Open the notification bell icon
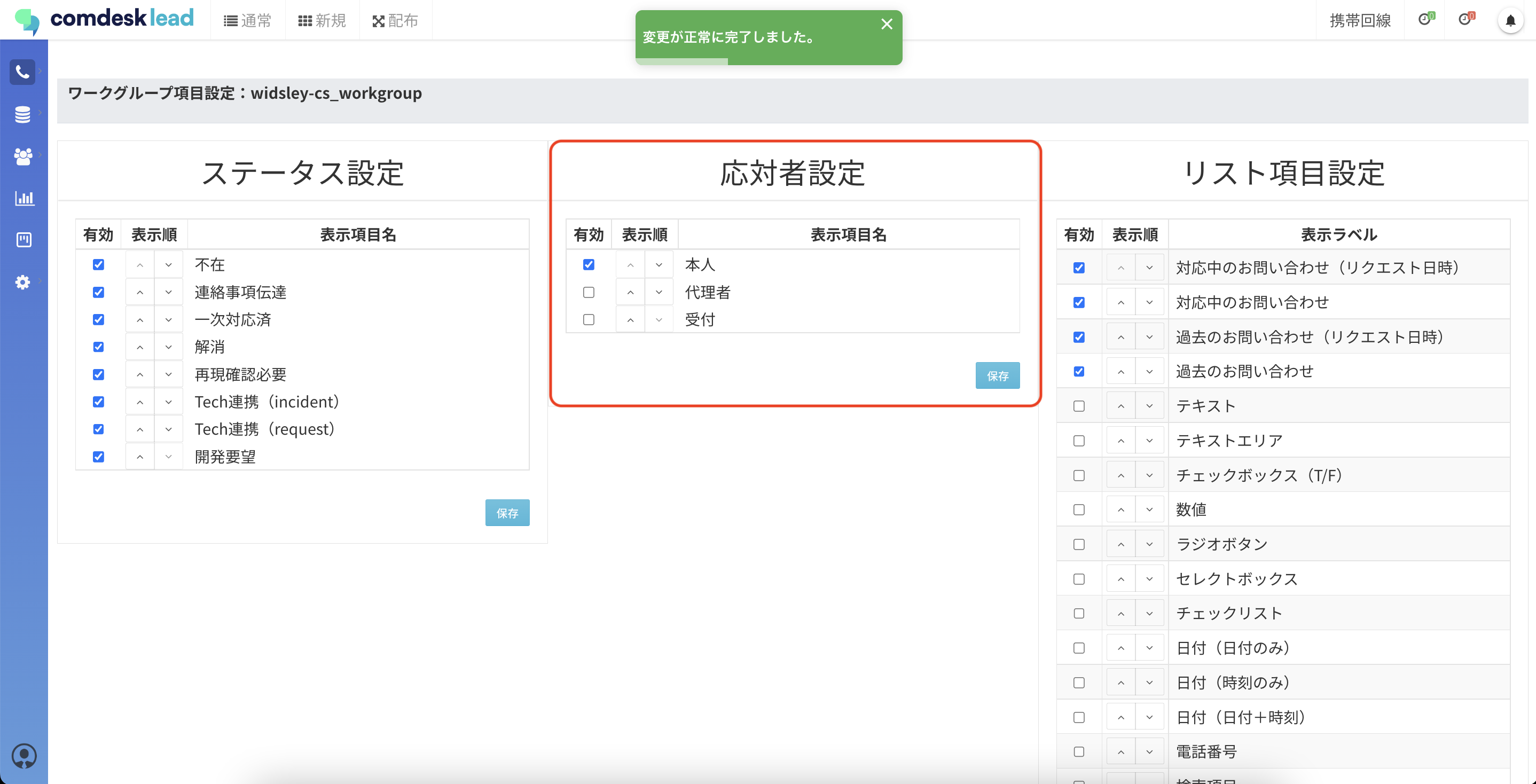Image resolution: width=1536 pixels, height=784 pixels. 1510,21
